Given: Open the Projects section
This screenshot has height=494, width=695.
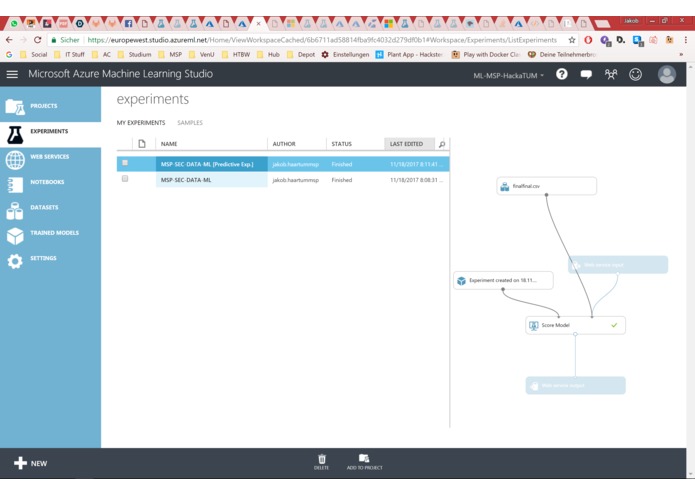Looking at the screenshot, I should coord(51,106).
